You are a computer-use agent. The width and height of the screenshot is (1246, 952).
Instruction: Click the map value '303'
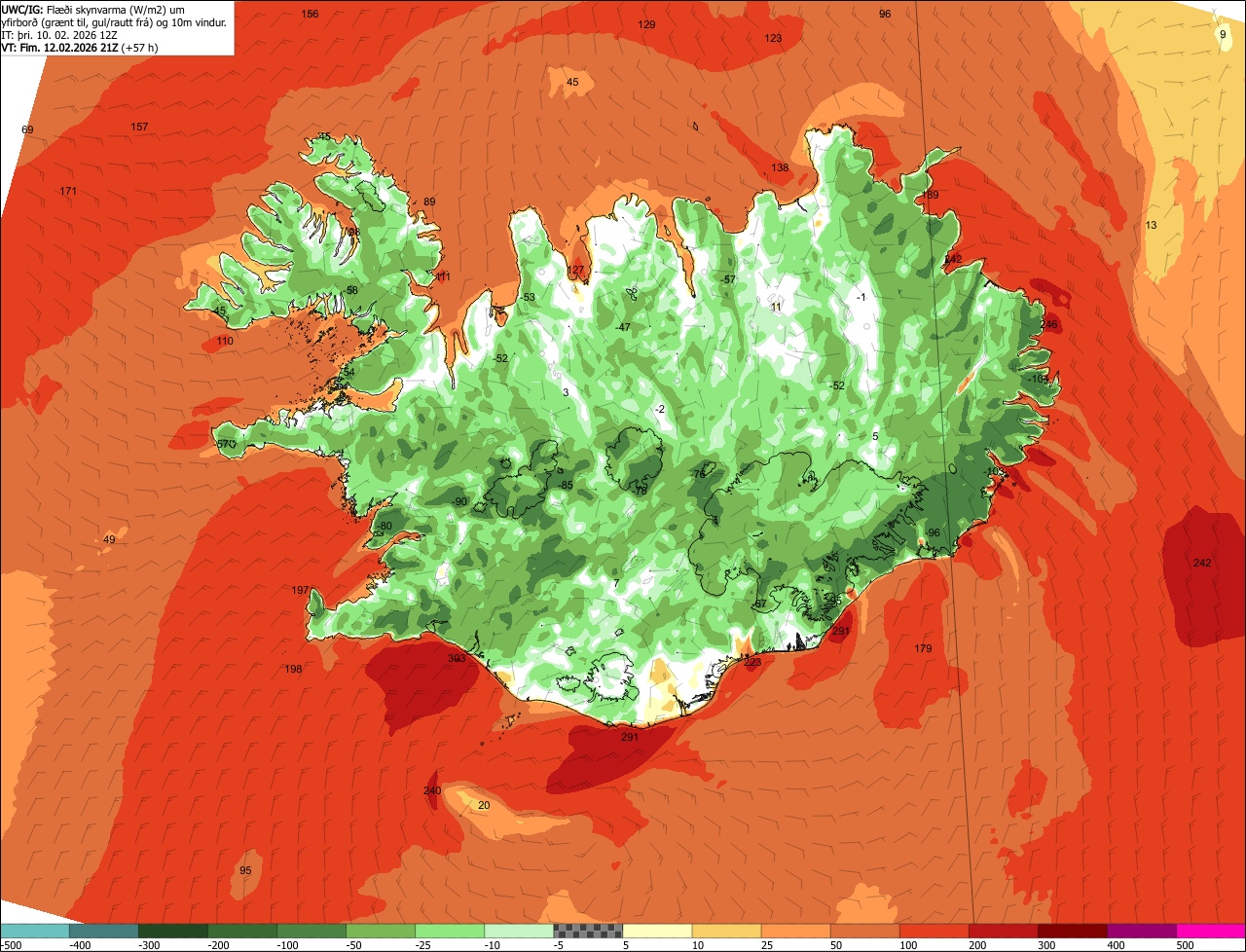pos(457,658)
